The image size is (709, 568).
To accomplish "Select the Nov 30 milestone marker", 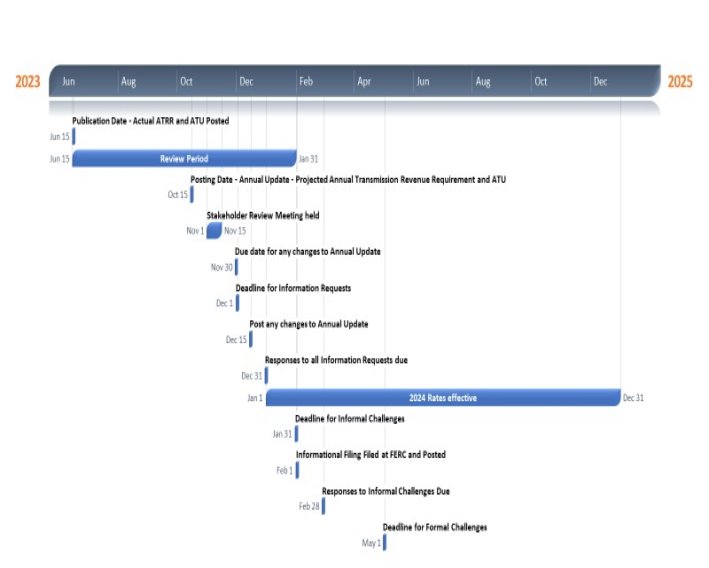I will click(236, 267).
